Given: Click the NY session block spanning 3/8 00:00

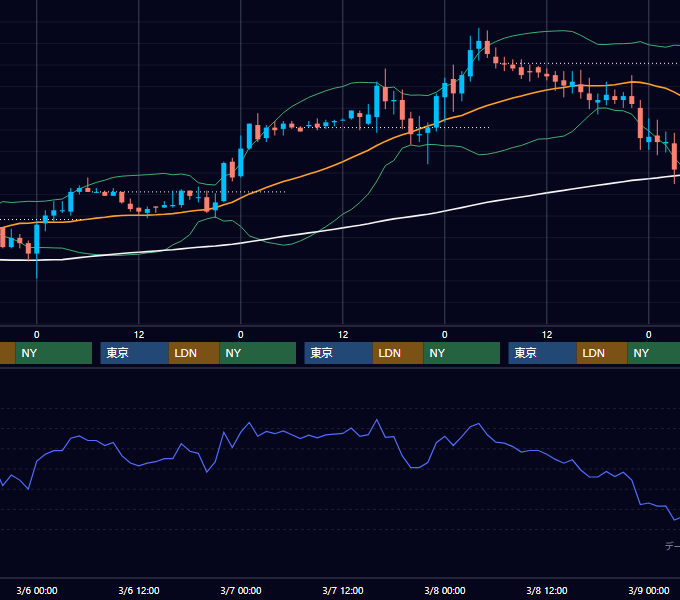Looking at the screenshot, I should tap(462, 353).
